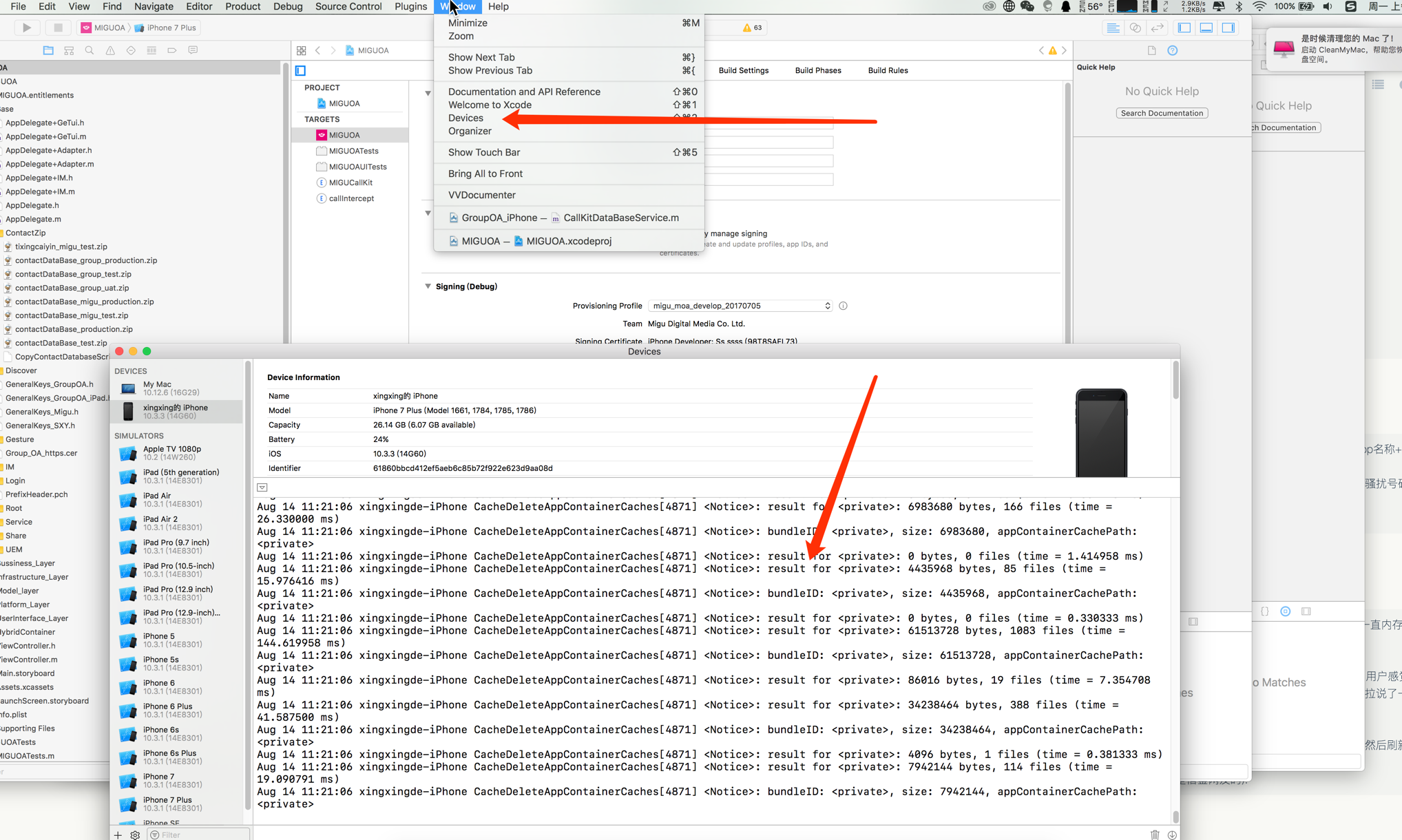Image resolution: width=1402 pixels, height=840 pixels.
Task: Run the MIGUOA scheme with Play button
Action: pyautogui.click(x=27, y=28)
